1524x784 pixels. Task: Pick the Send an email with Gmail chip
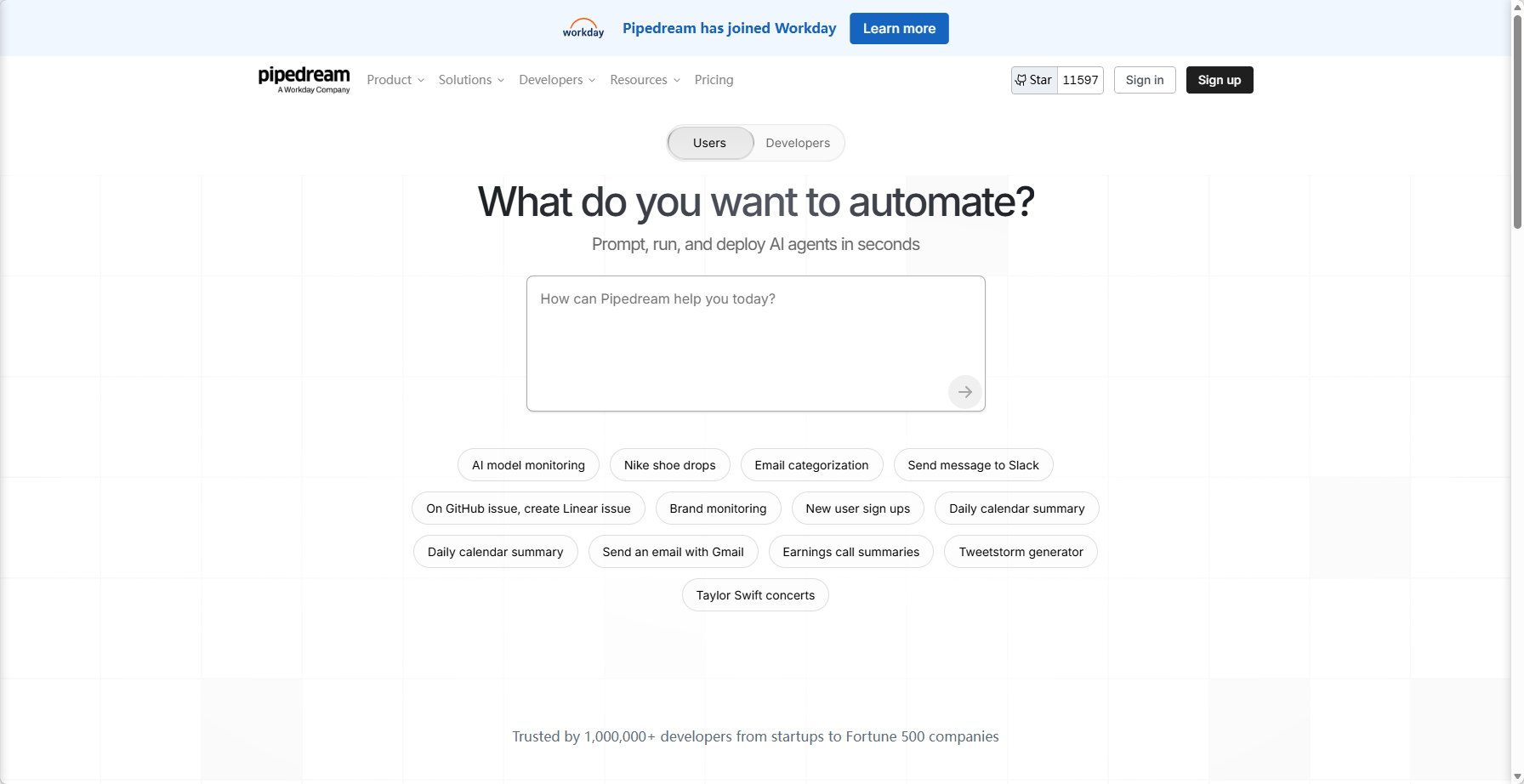coord(674,552)
